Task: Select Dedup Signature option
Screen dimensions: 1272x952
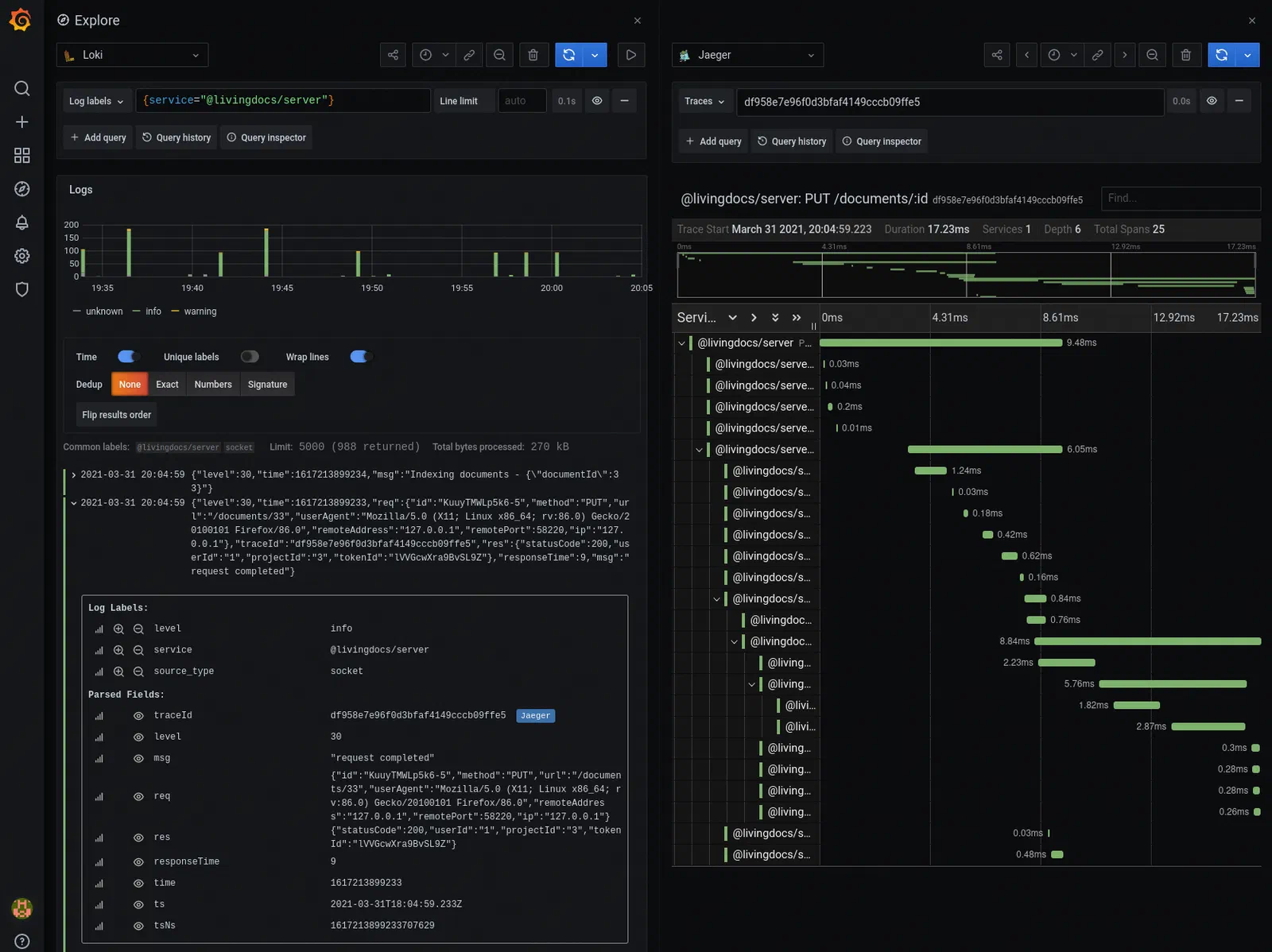Action: point(267,385)
